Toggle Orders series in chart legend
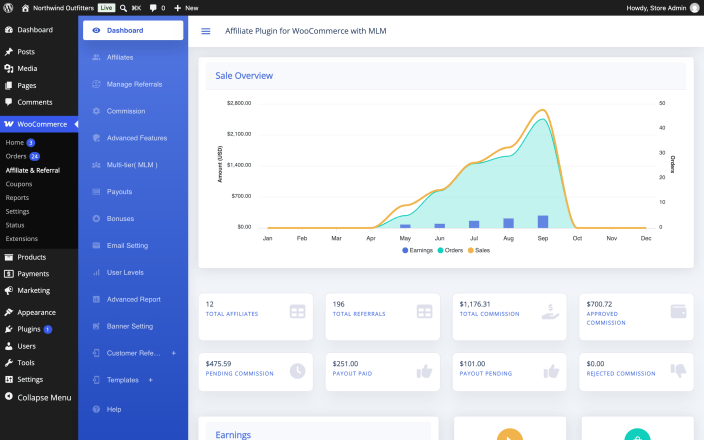Screen dimensions: 704x440 (450, 251)
